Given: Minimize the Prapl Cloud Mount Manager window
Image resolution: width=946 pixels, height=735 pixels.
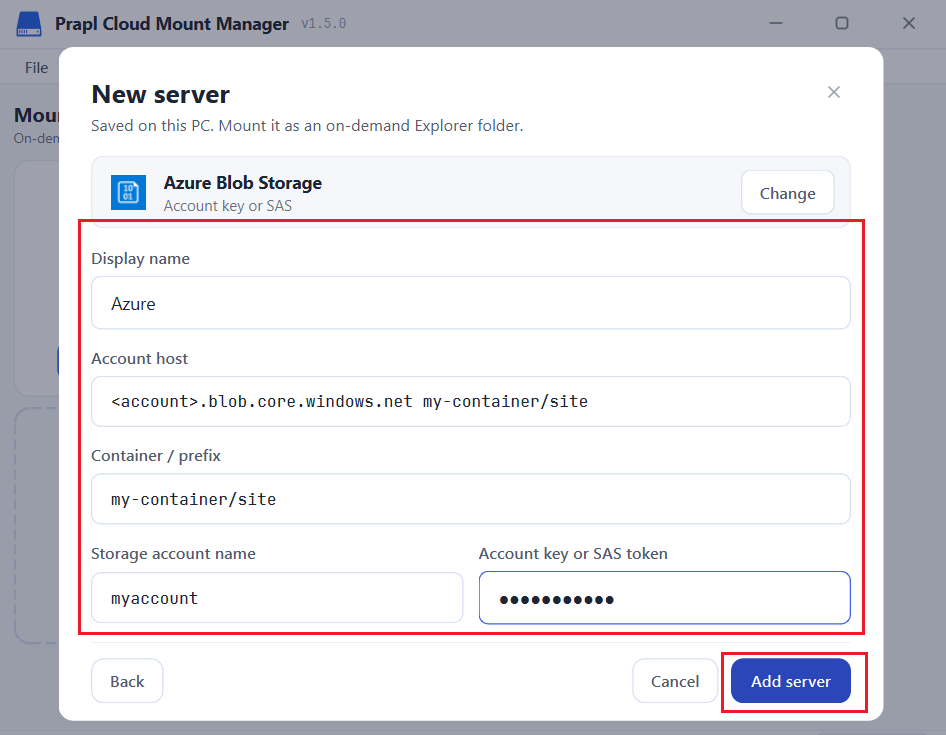Looking at the screenshot, I should 776,23.
